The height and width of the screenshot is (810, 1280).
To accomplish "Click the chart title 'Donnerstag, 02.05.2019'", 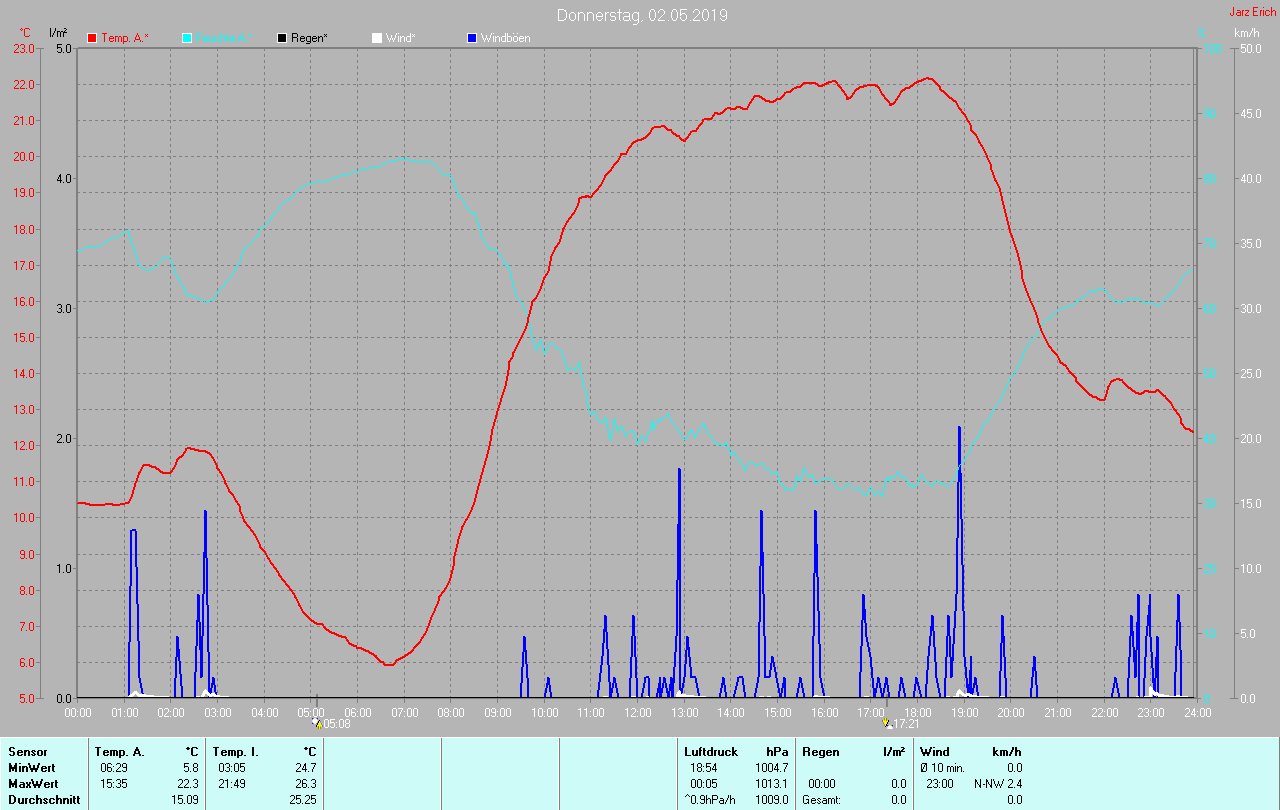I will tap(642, 15).
